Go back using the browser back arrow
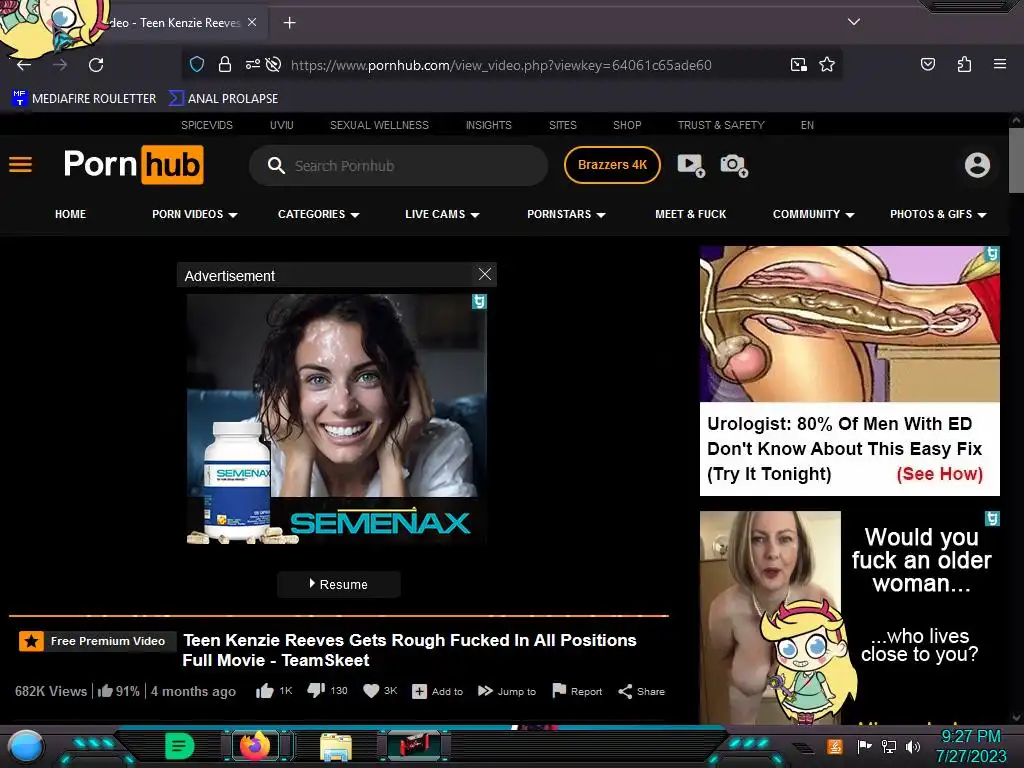This screenshot has height=768, width=1024. coord(24,65)
